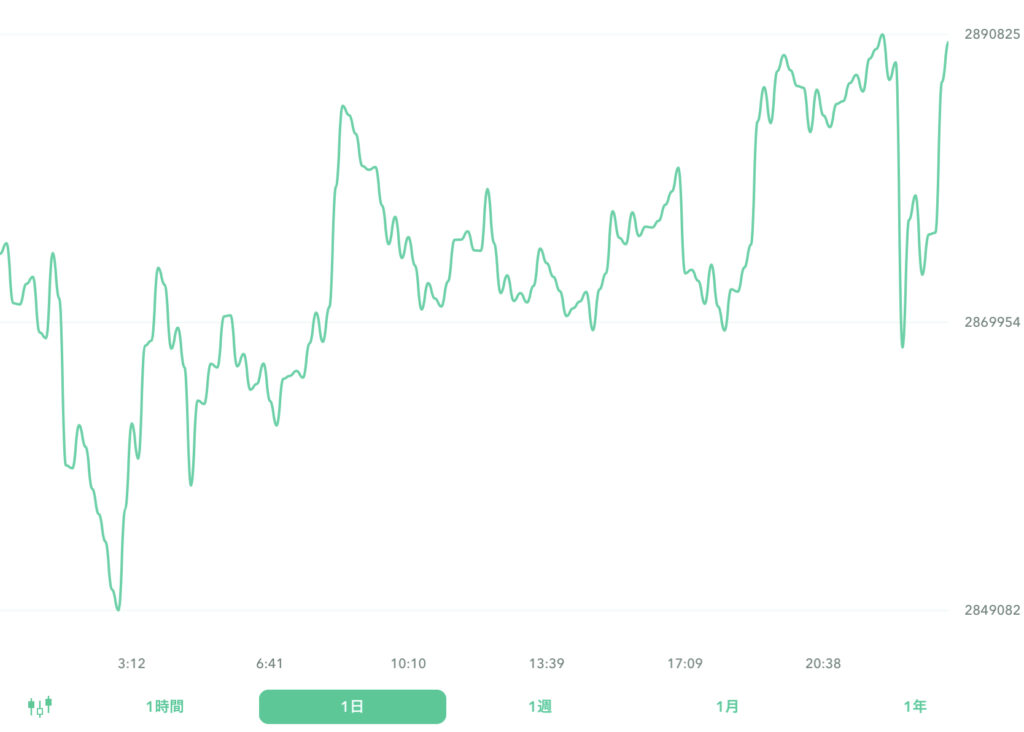
Task: Click the tall price spike peak between 6:41 and 10:10
Action: [343, 106]
